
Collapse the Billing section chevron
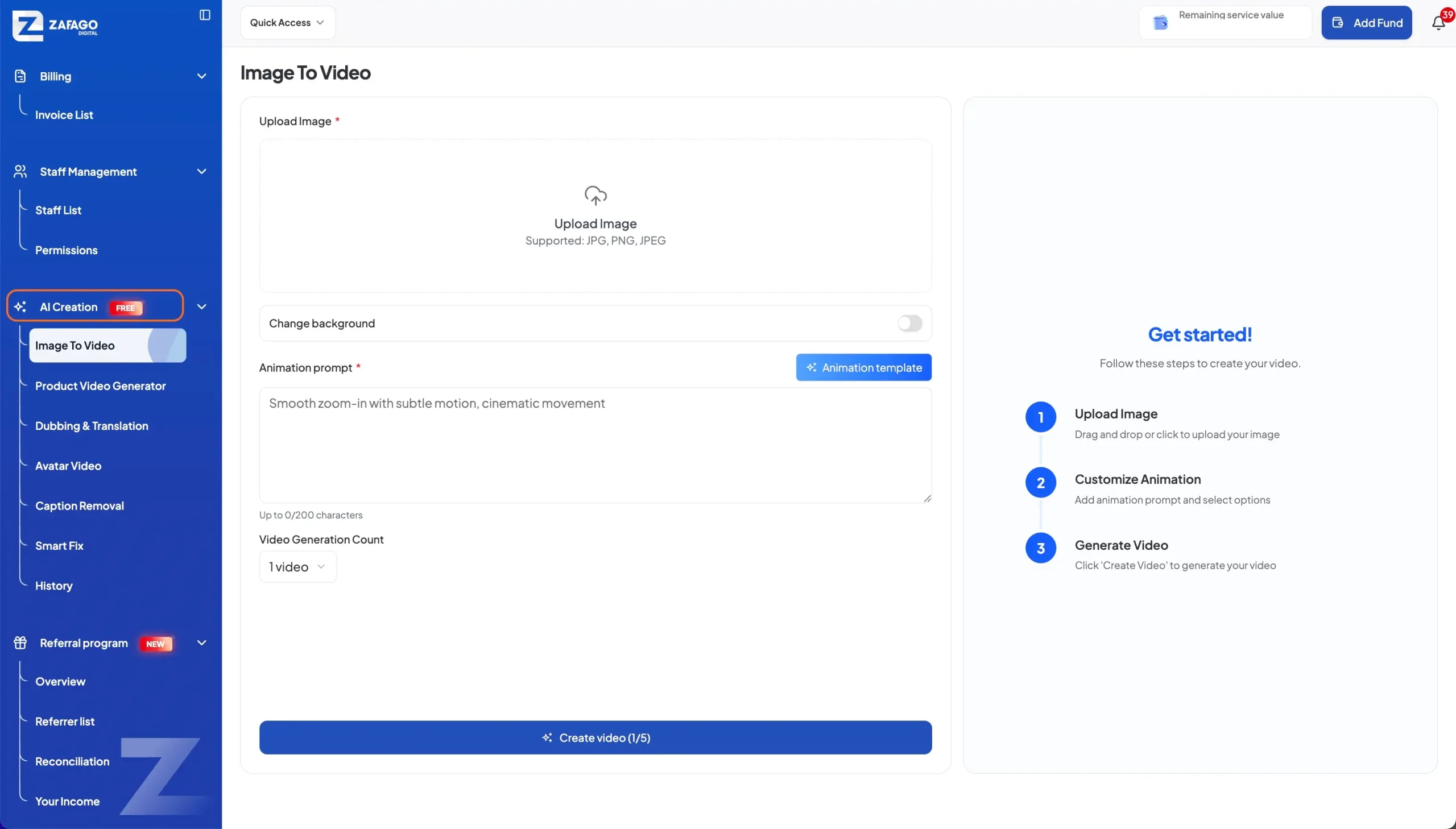201,76
